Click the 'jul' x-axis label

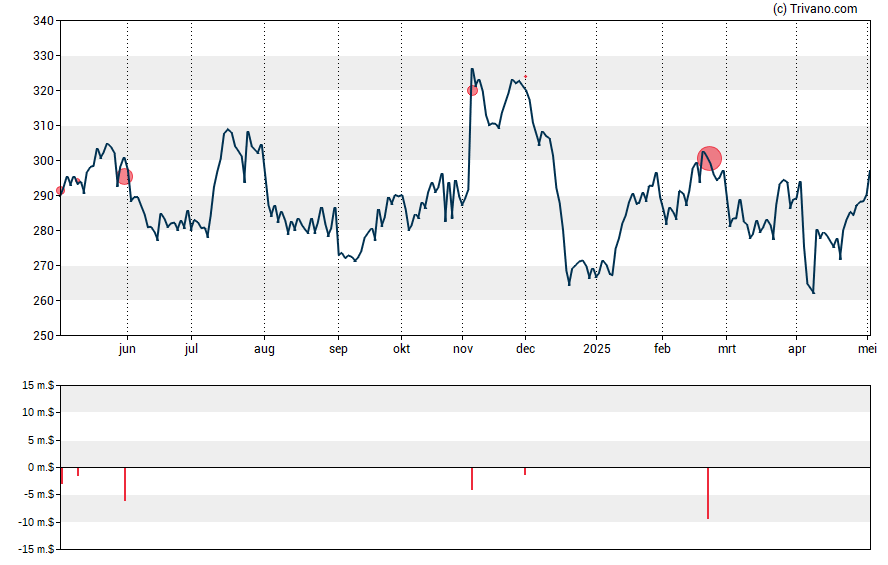tap(191, 349)
